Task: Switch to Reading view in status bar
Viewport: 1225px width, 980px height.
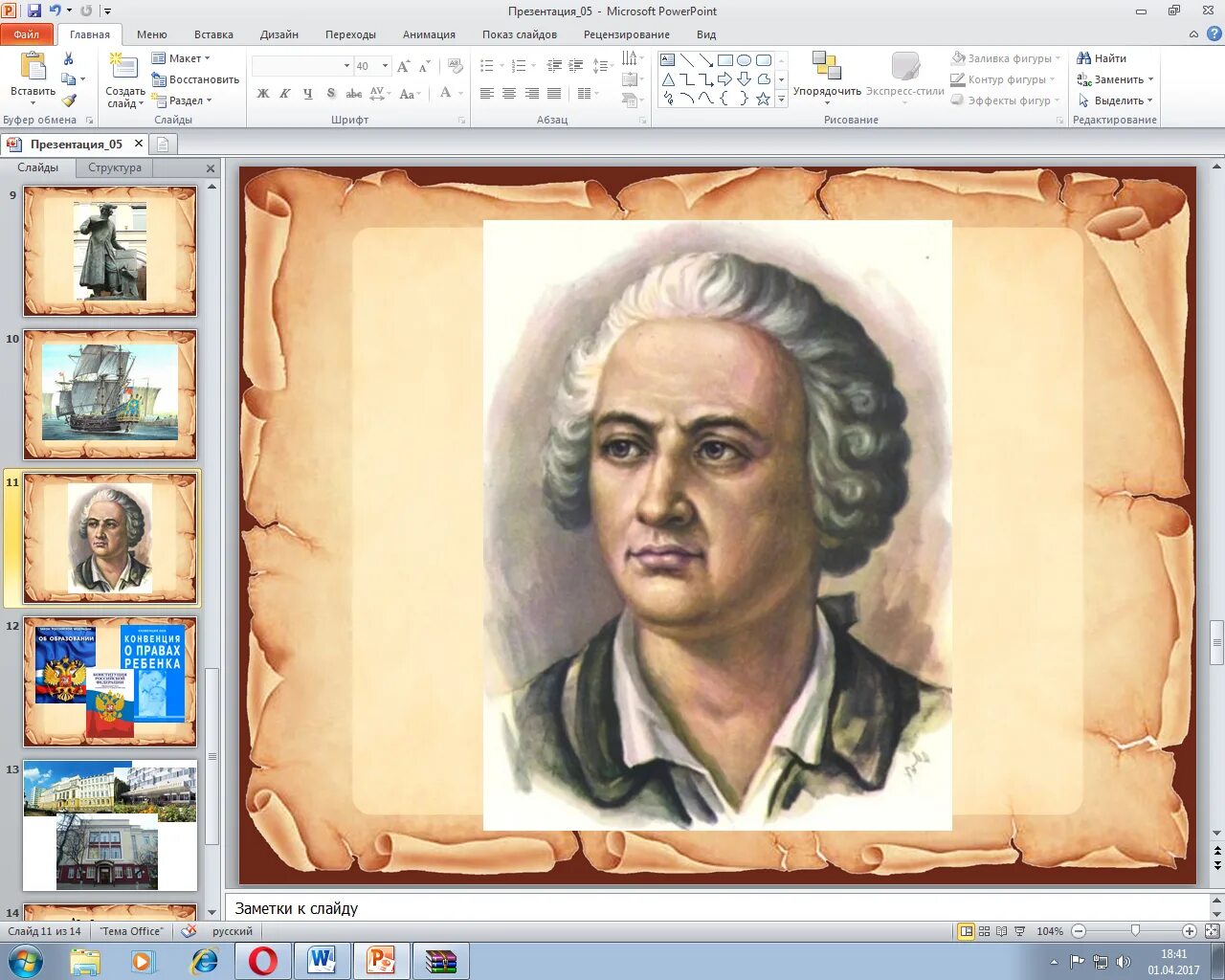Action: tap(1001, 931)
